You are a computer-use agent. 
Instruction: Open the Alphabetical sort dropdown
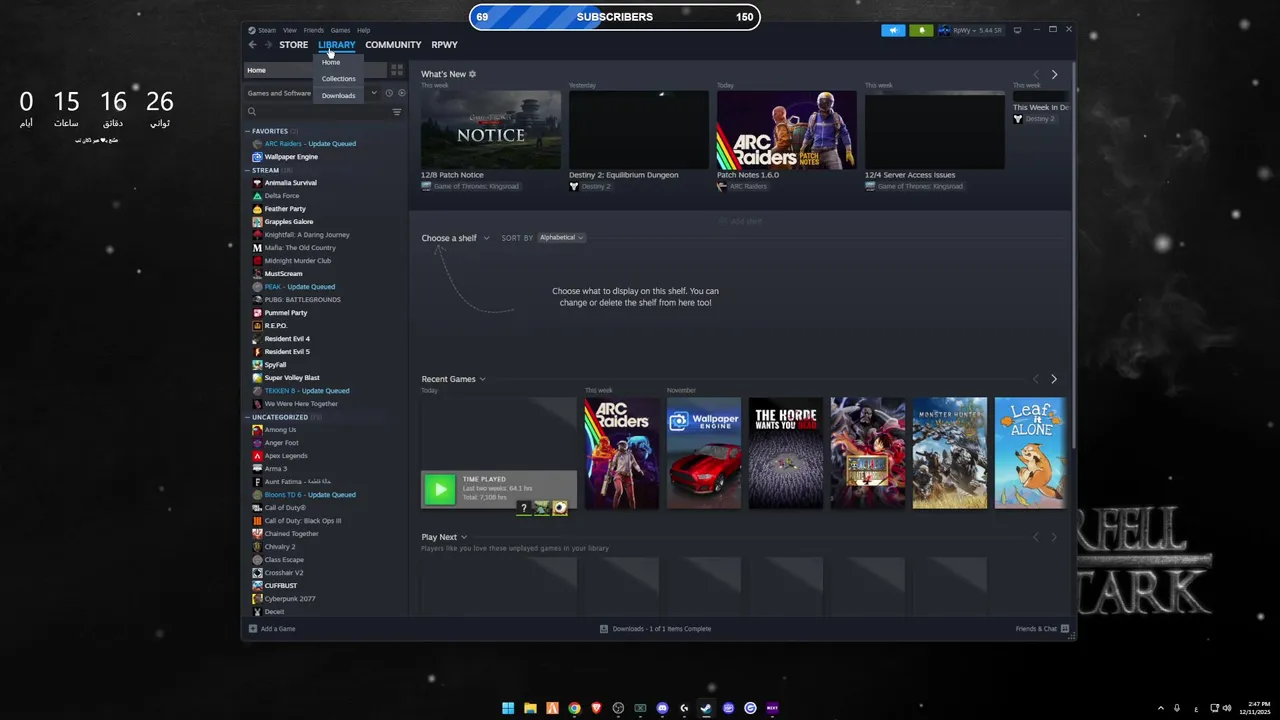[x=561, y=238]
